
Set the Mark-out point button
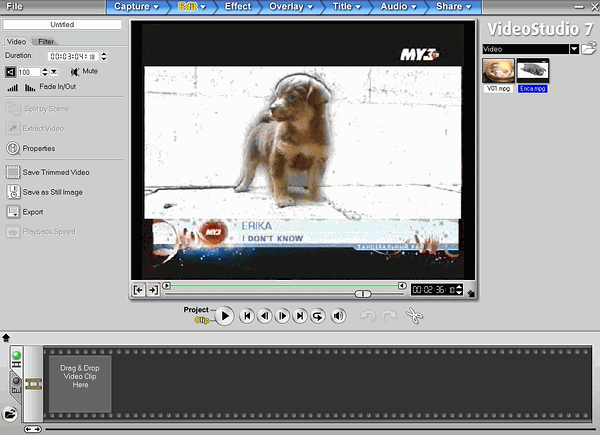tap(153, 290)
